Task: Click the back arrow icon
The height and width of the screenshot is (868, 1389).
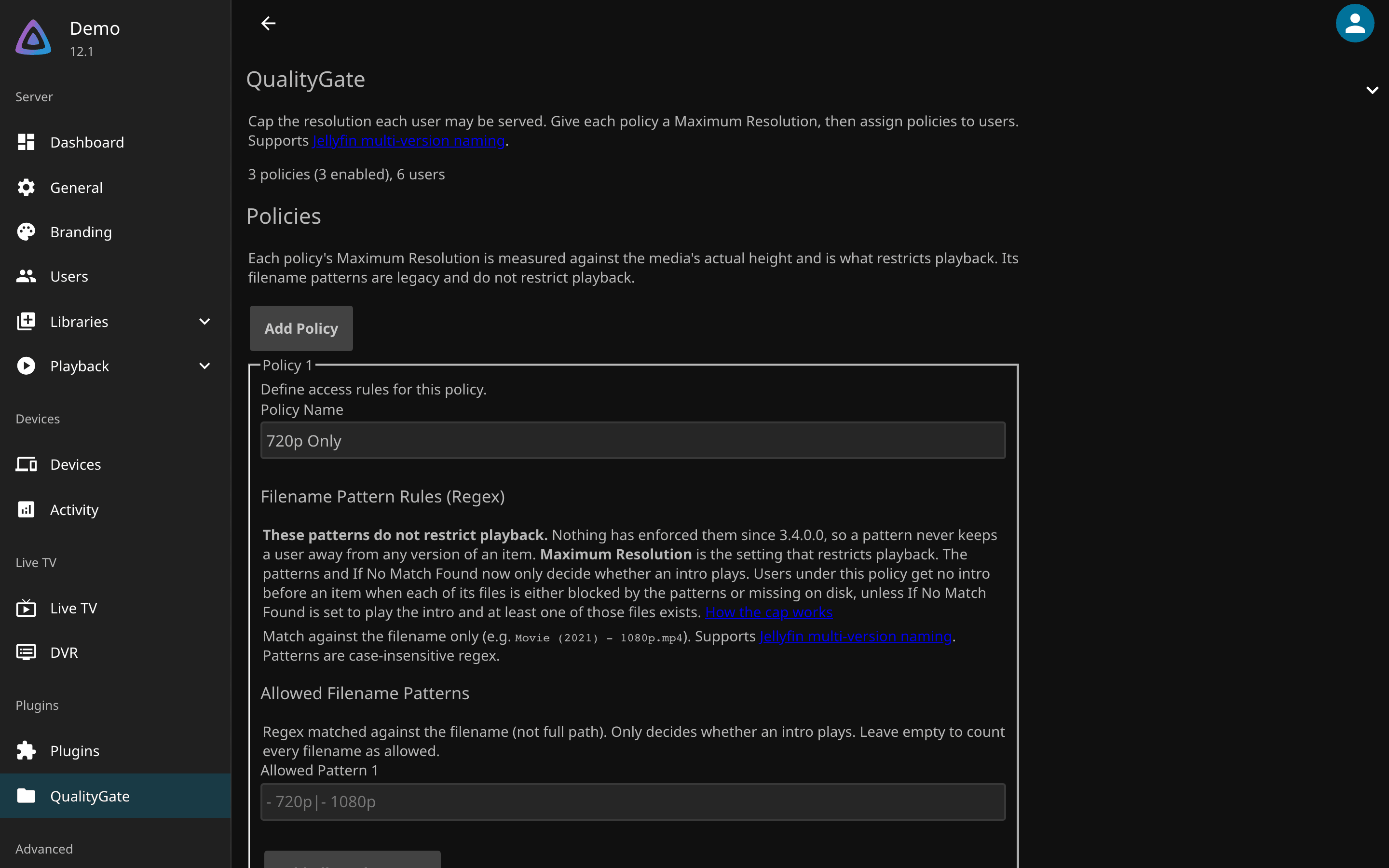Action: pyautogui.click(x=268, y=24)
